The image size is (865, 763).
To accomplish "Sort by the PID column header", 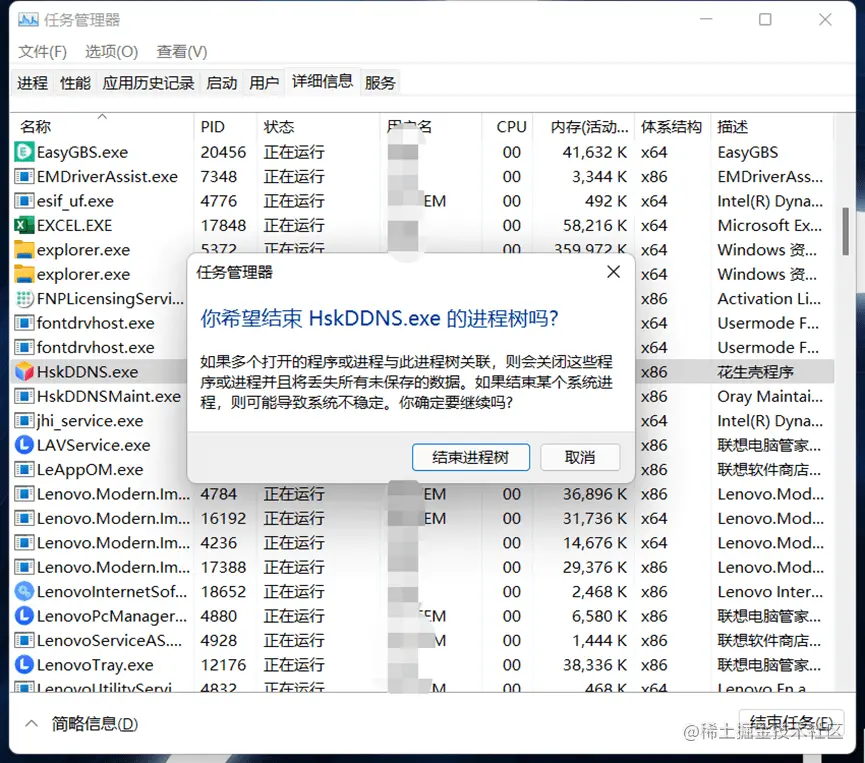I will point(225,127).
